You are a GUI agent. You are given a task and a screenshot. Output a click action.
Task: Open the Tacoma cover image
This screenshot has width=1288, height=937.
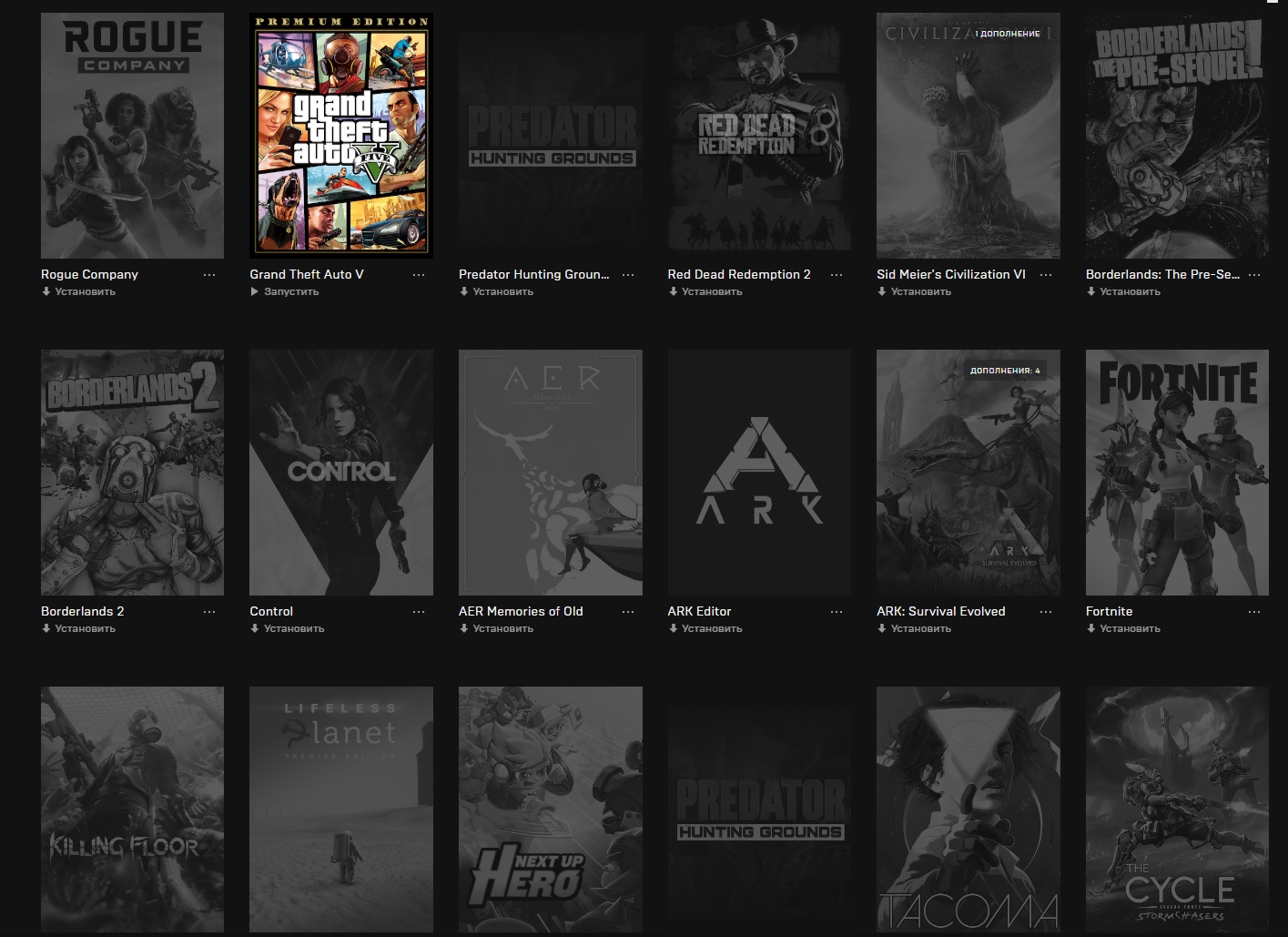point(969,810)
